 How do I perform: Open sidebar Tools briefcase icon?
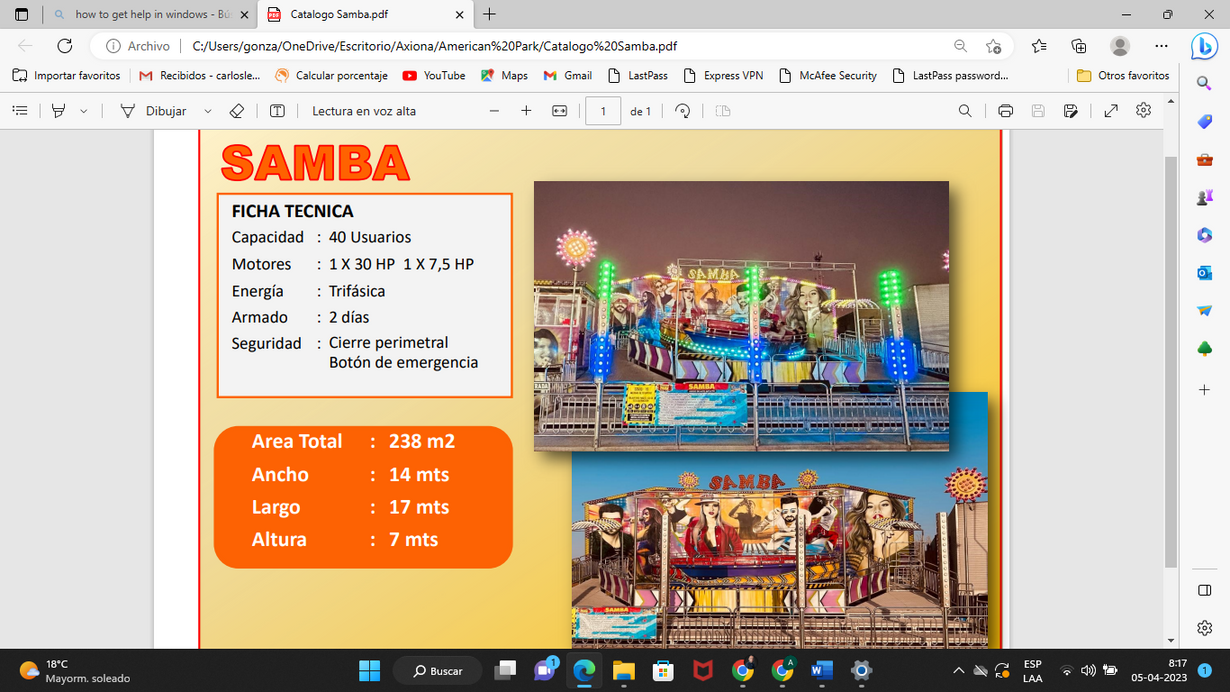tap(1204, 160)
